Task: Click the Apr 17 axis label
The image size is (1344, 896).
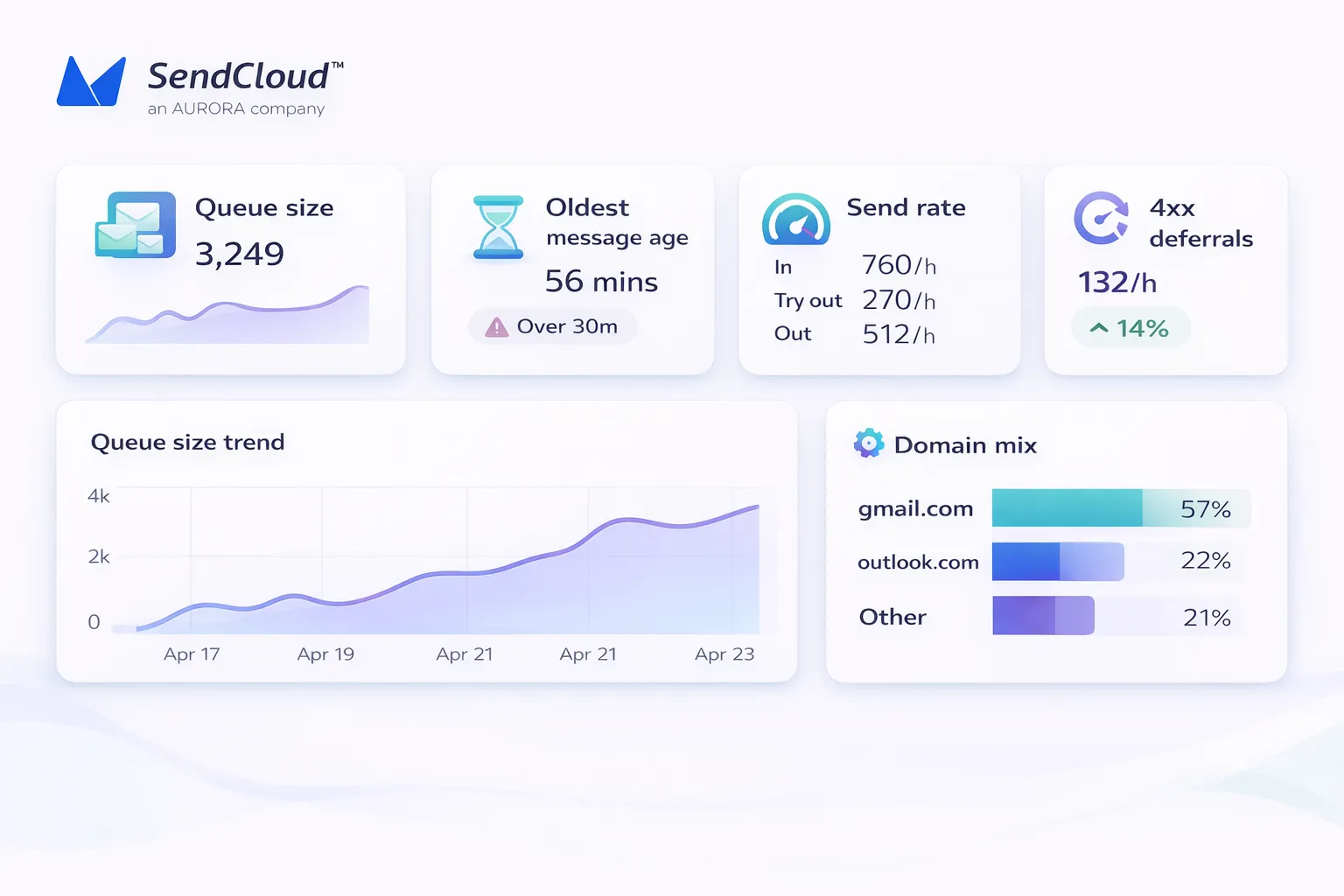Action: [192, 654]
